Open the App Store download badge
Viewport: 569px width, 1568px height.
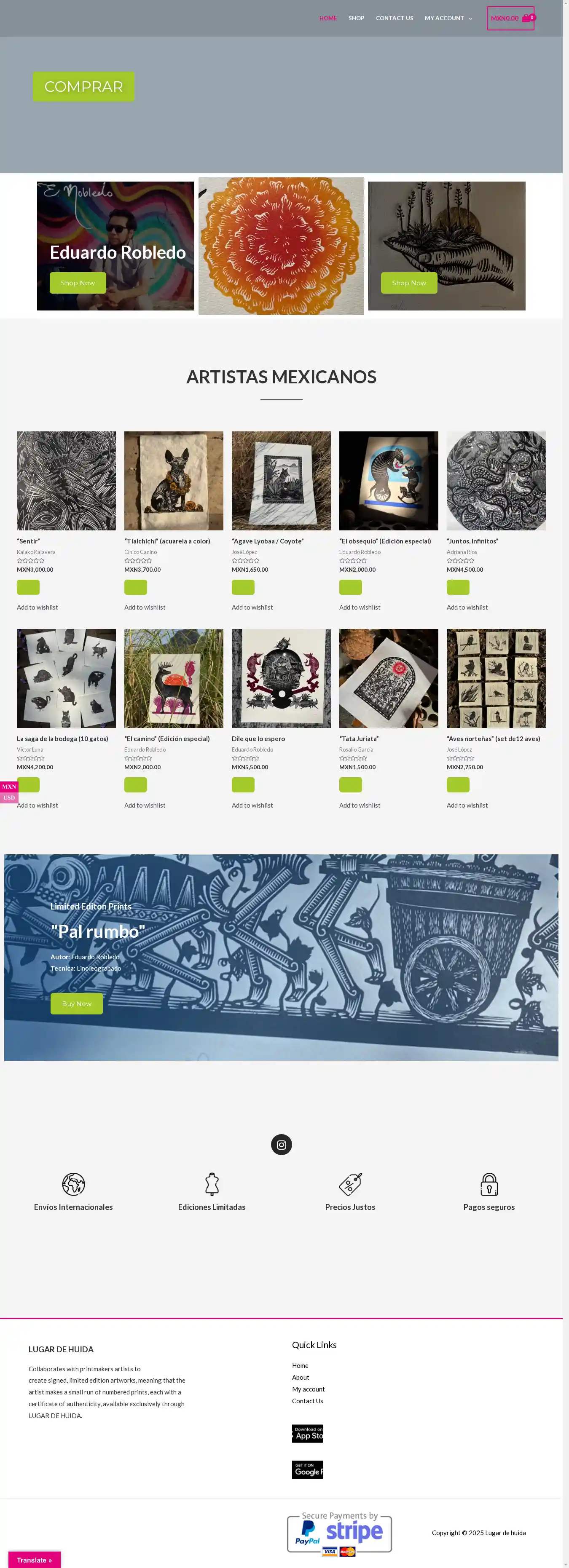(307, 1433)
